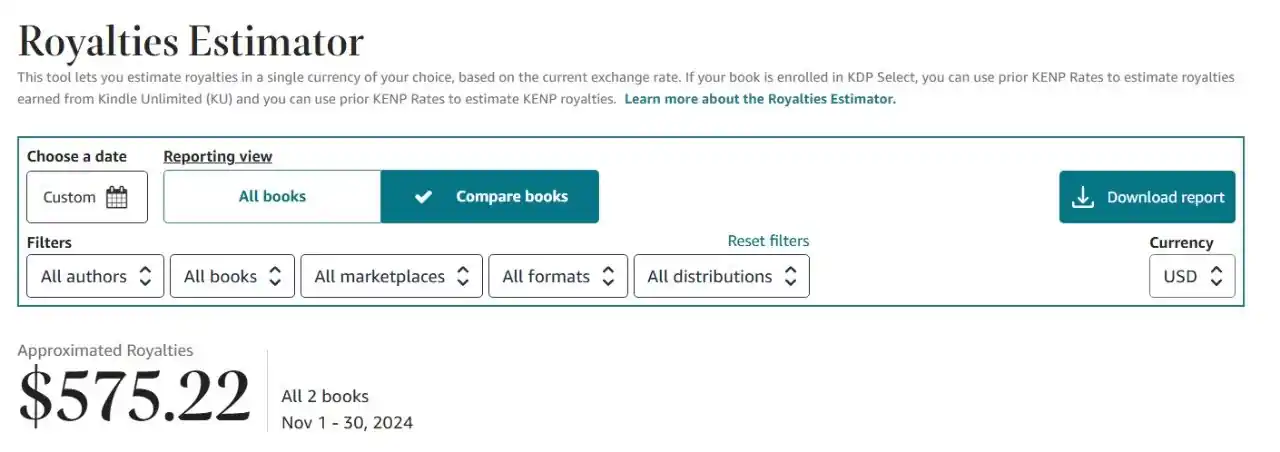Open the Custom date picker
Viewport: 1280px width, 452px height.
87,197
